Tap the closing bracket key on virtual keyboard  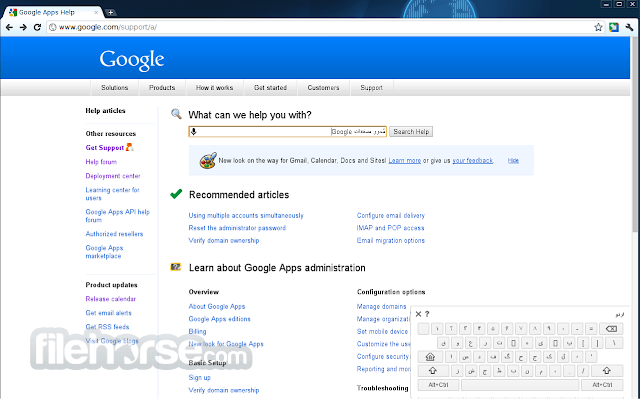click(x=597, y=343)
